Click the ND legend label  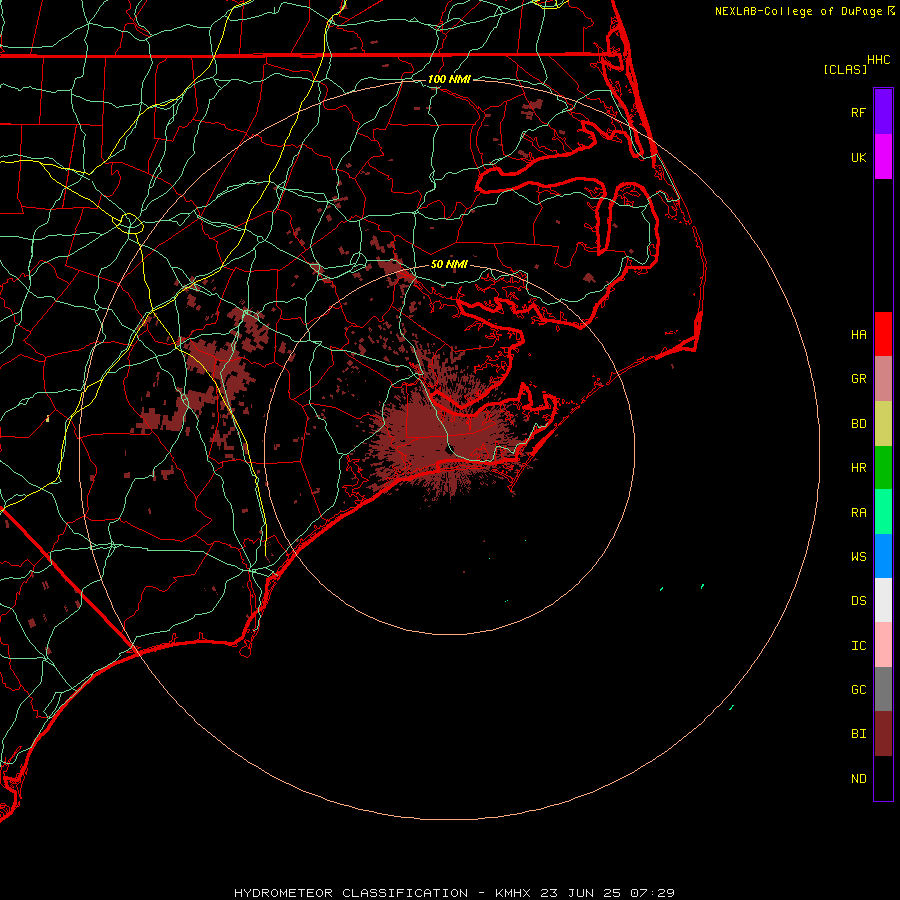pyautogui.click(x=858, y=779)
